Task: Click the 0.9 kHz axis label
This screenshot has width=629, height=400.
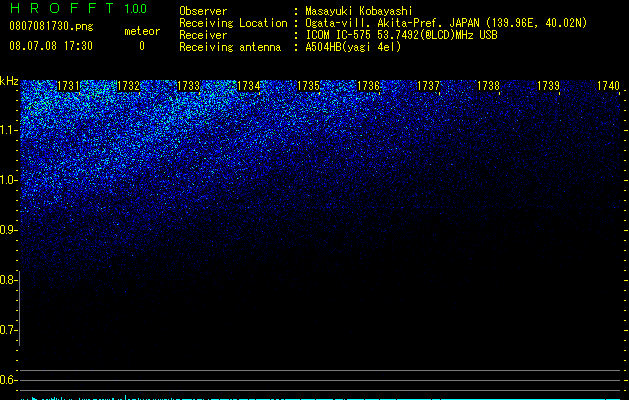Action: (x=8, y=230)
